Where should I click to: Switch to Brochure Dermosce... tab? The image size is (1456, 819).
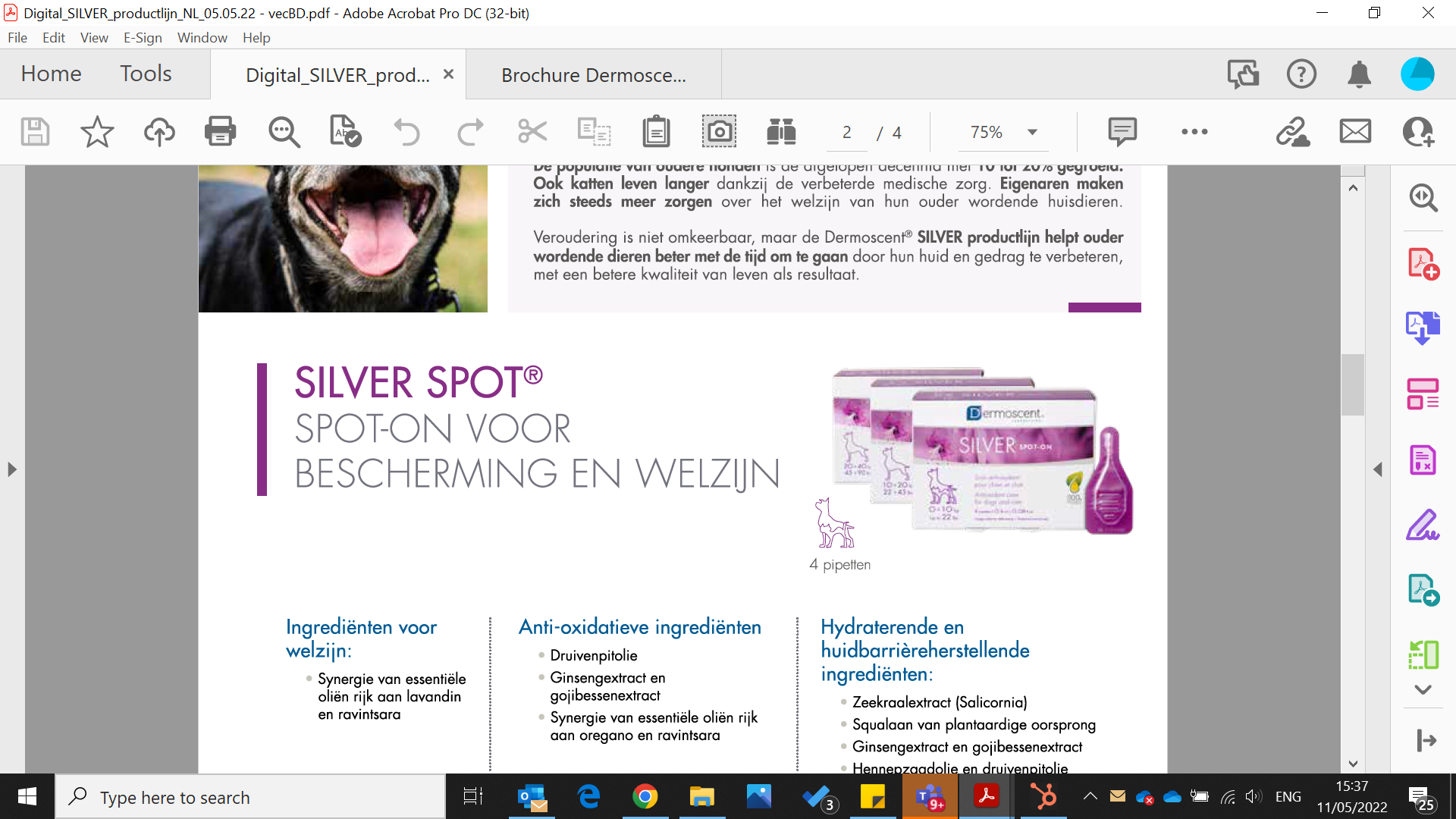click(593, 75)
